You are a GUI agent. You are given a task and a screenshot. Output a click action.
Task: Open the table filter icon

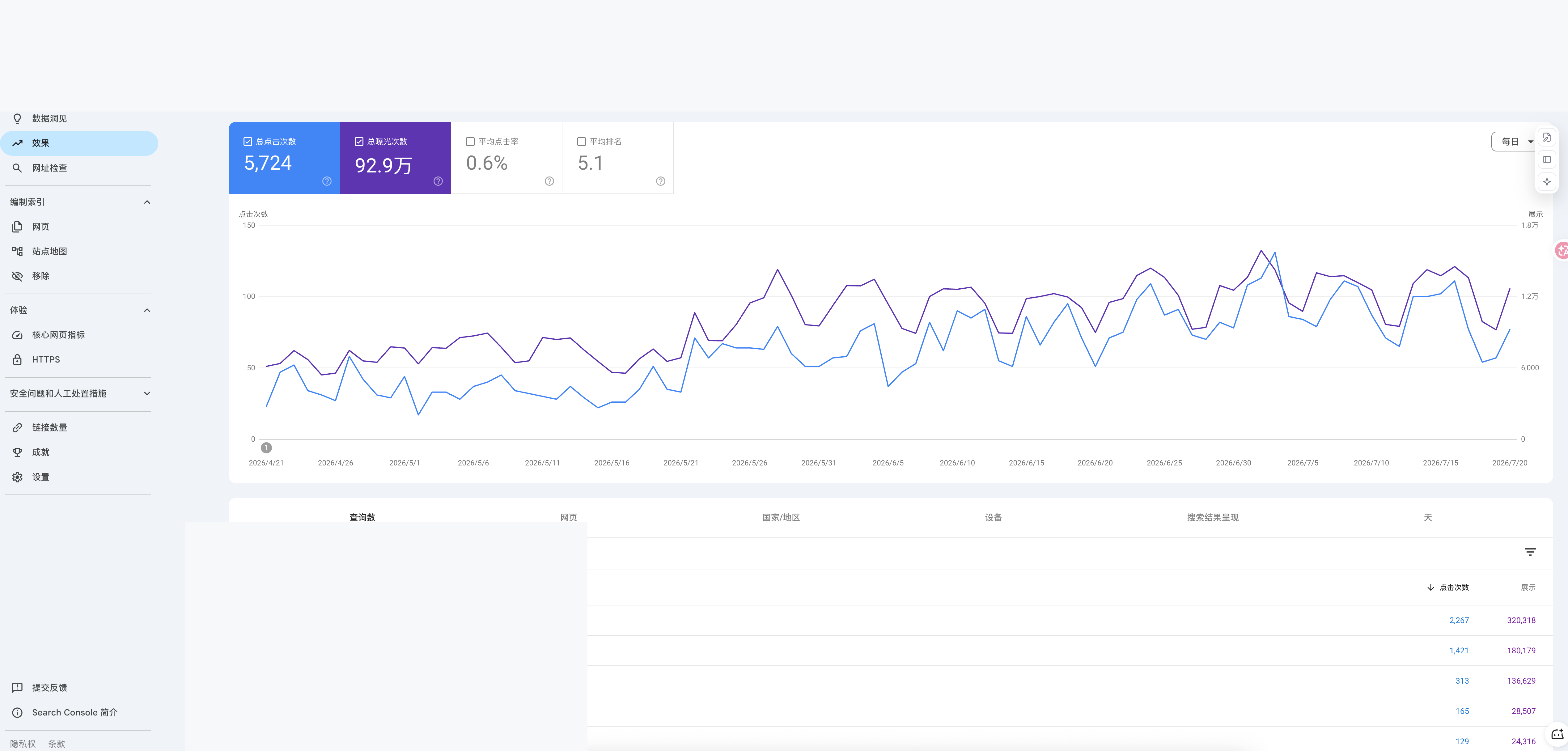pyautogui.click(x=1530, y=552)
